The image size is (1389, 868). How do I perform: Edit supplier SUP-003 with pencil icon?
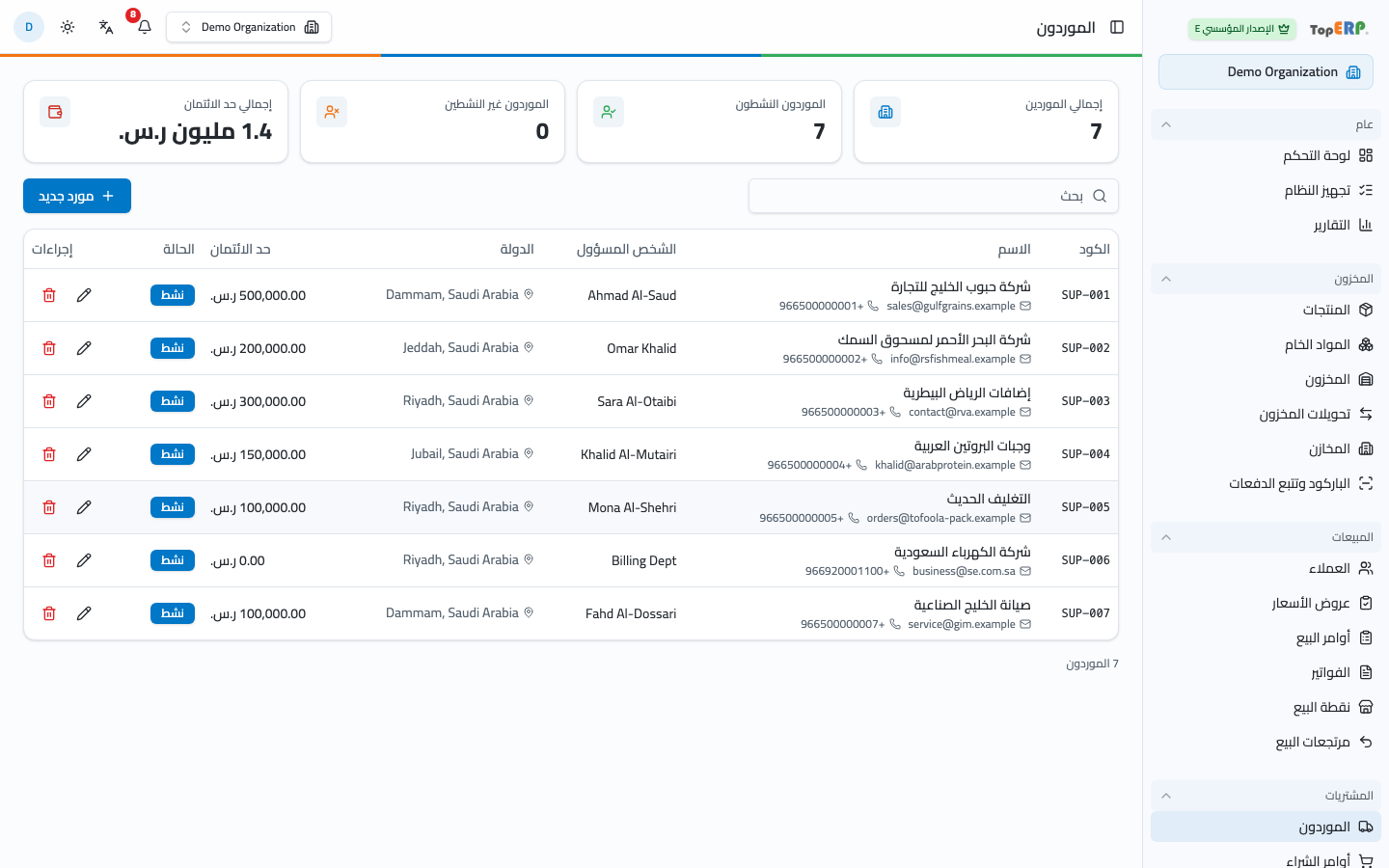84,401
